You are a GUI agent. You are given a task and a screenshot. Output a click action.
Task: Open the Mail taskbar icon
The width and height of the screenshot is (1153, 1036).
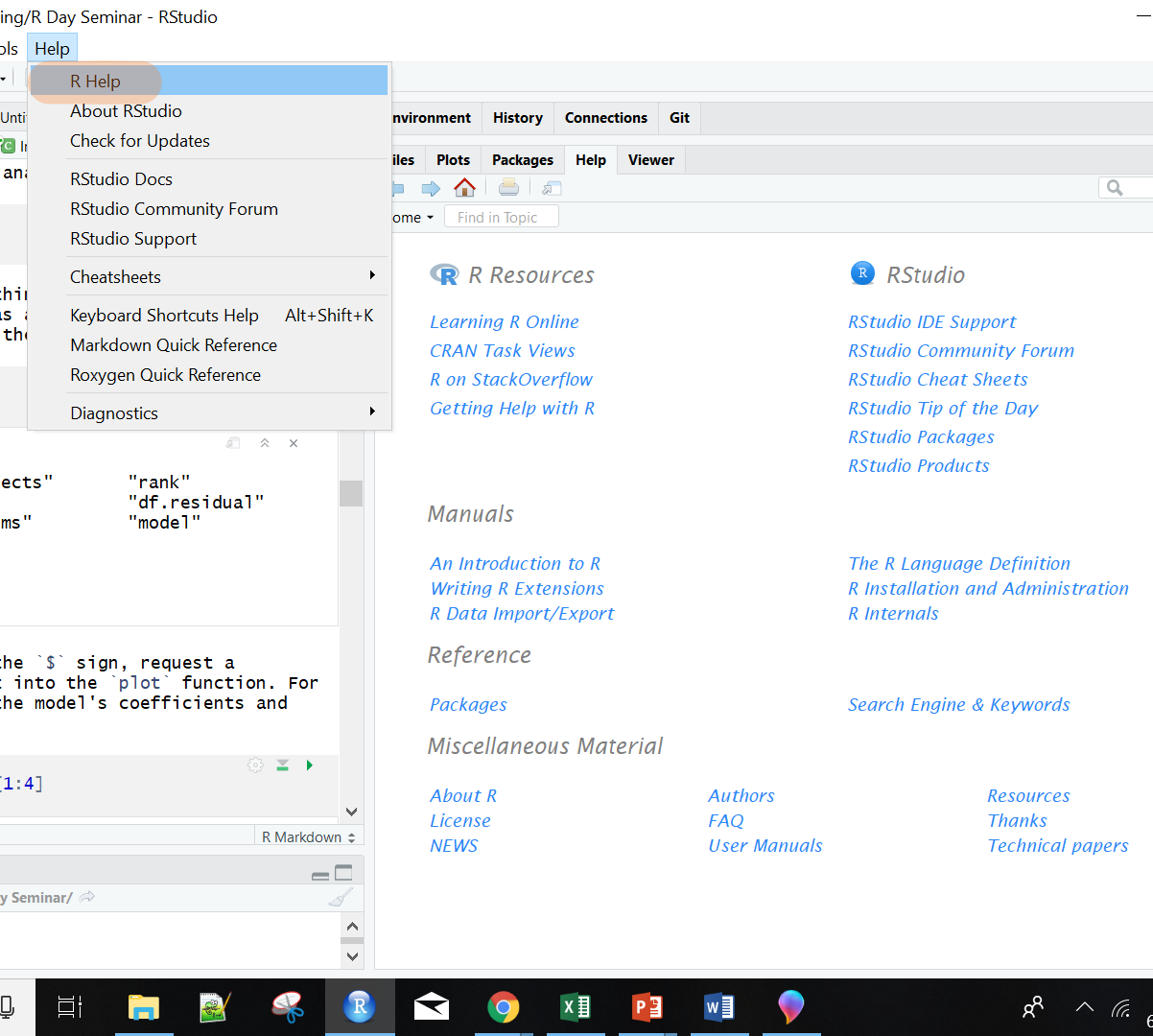coord(432,1007)
